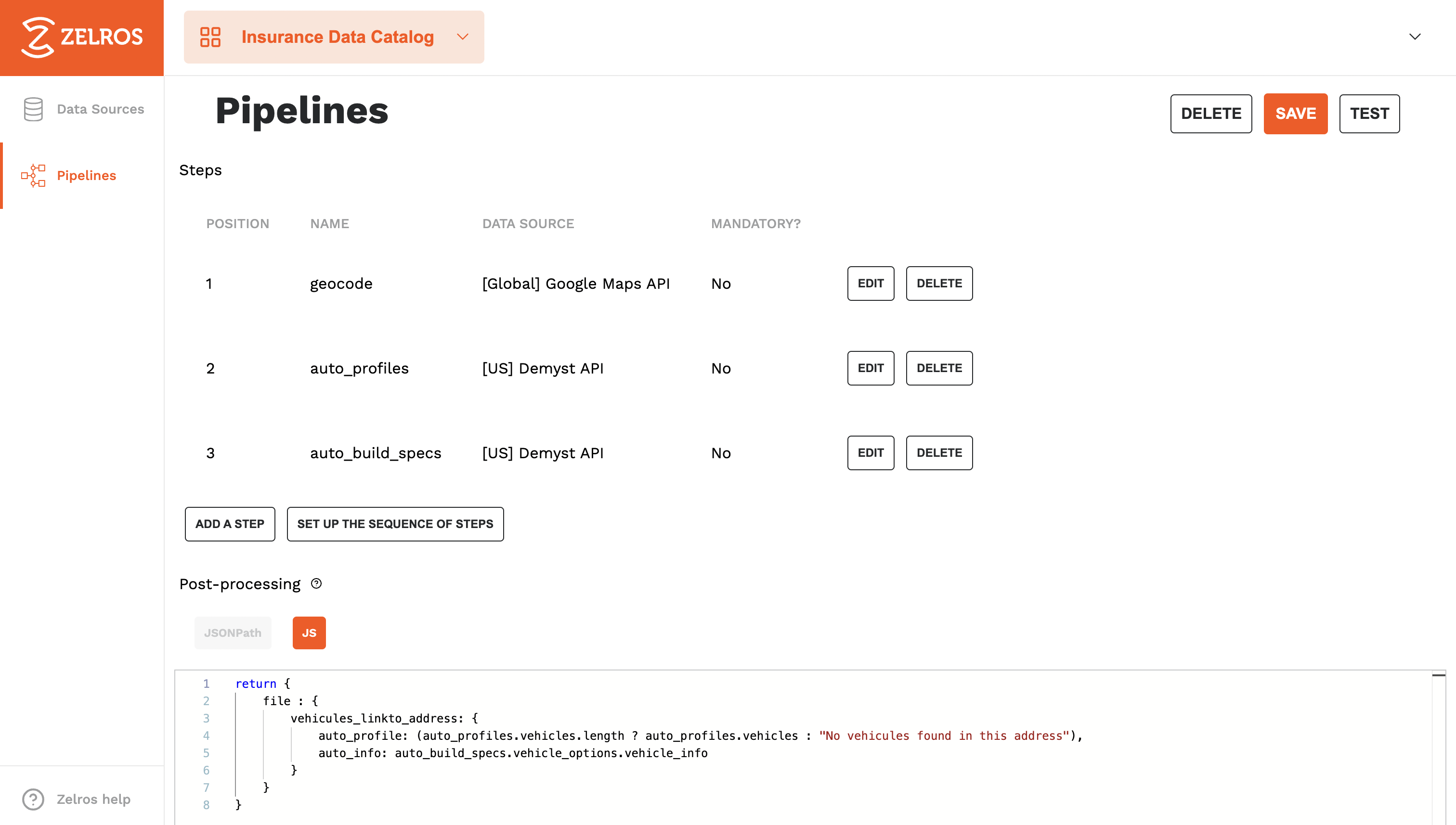
Task: Open the top-right user menu chevron
Action: point(1415,37)
